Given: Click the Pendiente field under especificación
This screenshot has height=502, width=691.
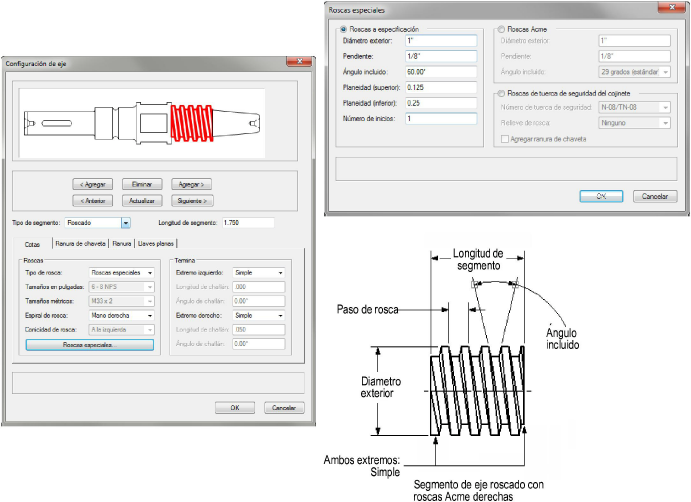Looking at the screenshot, I should click(x=441, y=56).
